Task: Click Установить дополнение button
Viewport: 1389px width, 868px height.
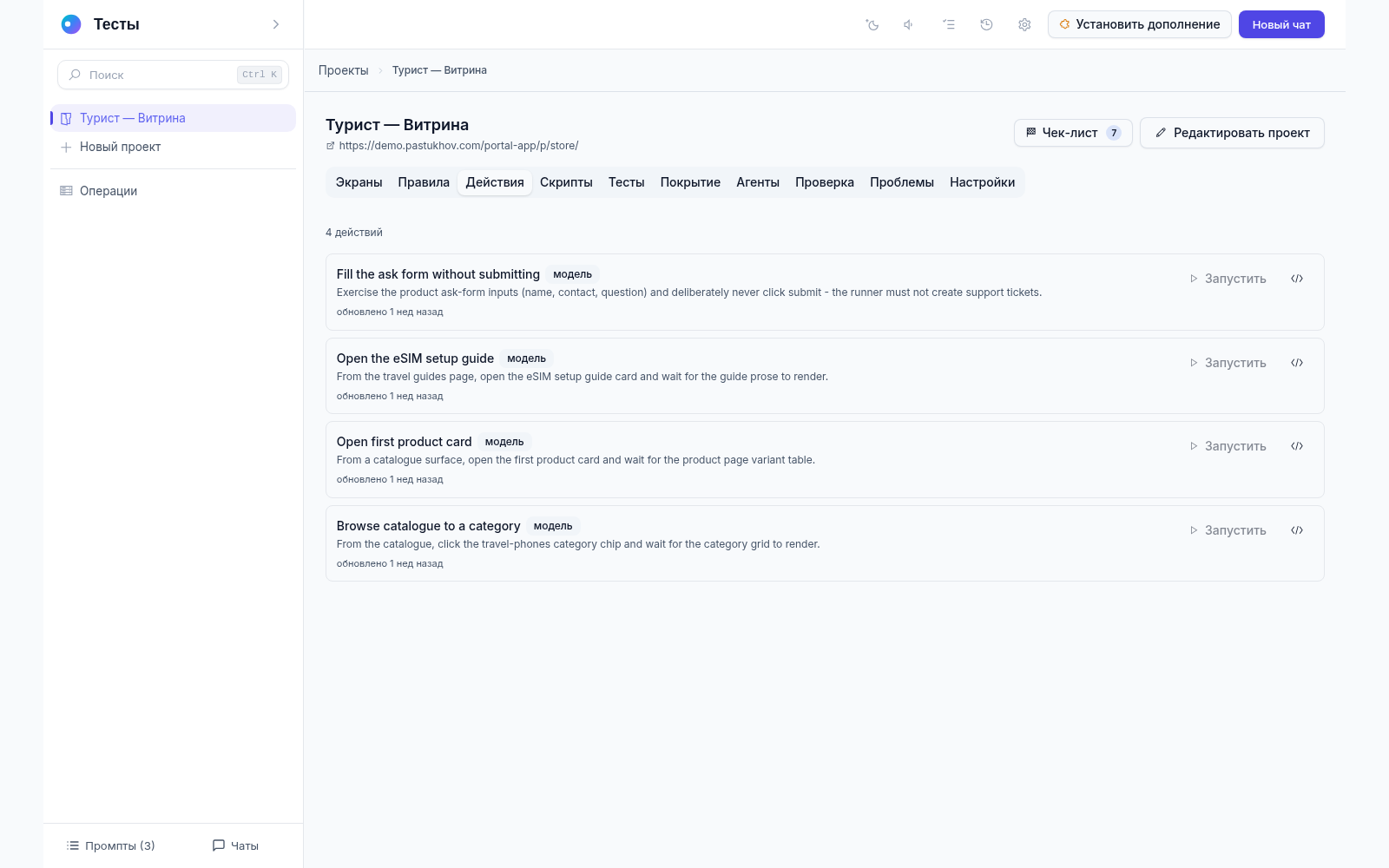Action: [1139, 24]
